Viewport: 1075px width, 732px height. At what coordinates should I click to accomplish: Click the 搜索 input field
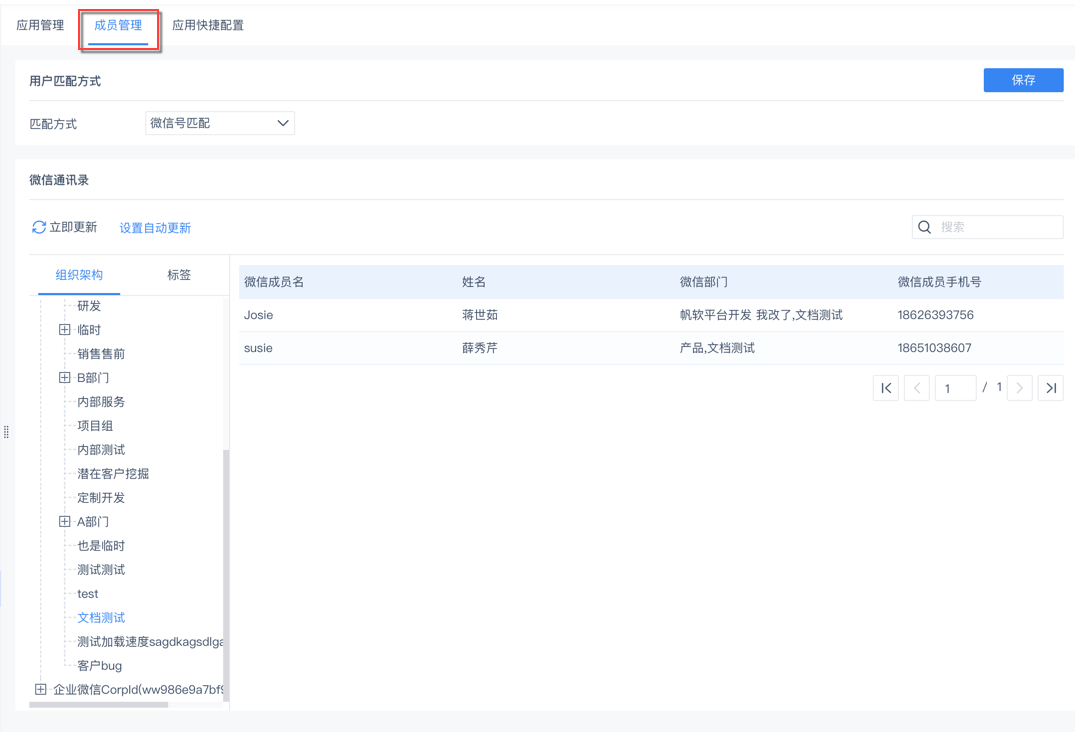click(988, 227)
